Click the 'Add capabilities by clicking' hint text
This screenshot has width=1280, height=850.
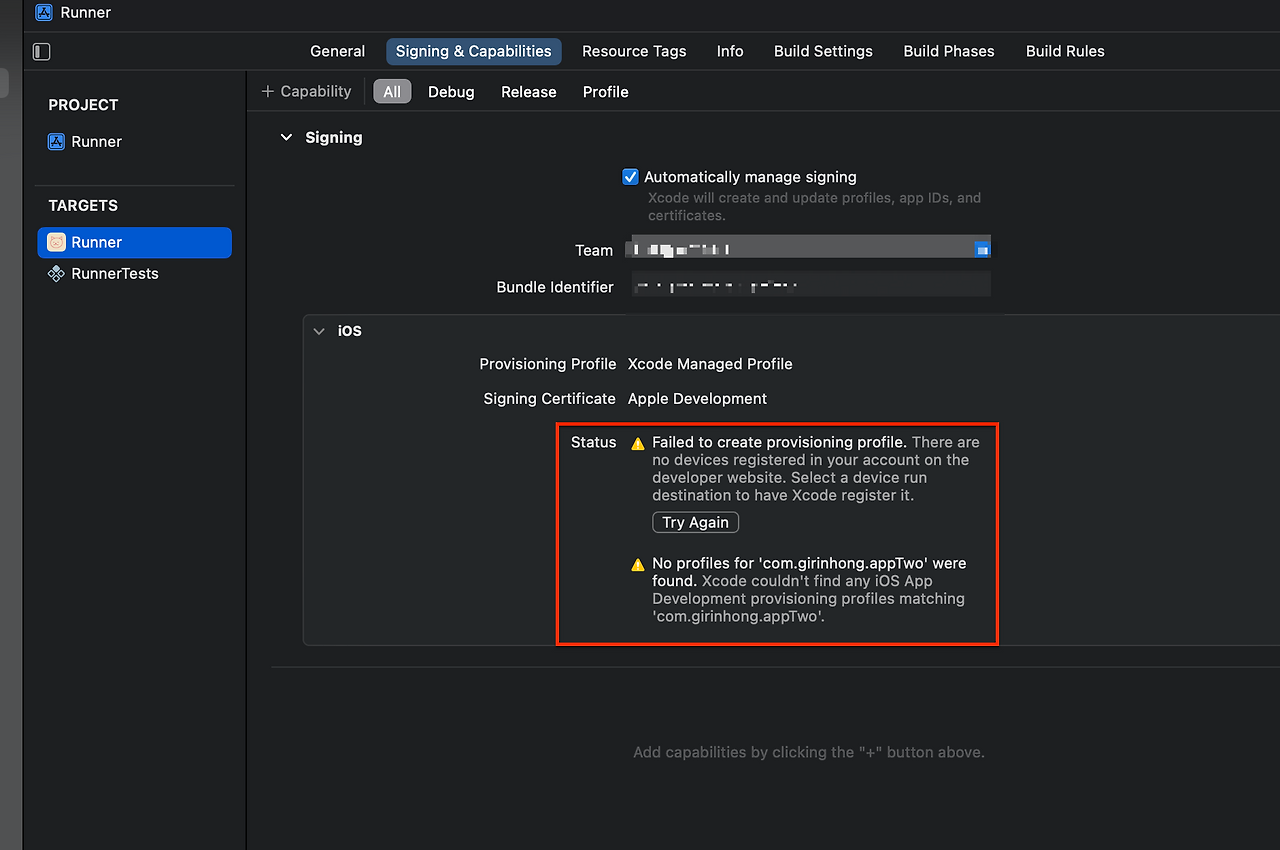pyautogui.click(x=809, y=752)
